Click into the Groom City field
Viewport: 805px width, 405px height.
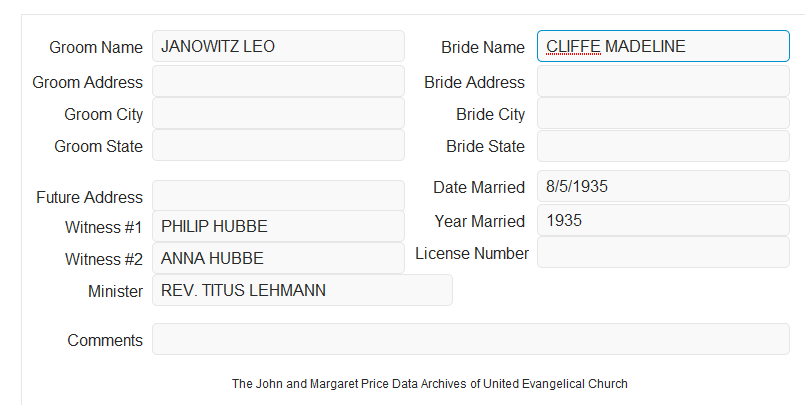(278, 113)
